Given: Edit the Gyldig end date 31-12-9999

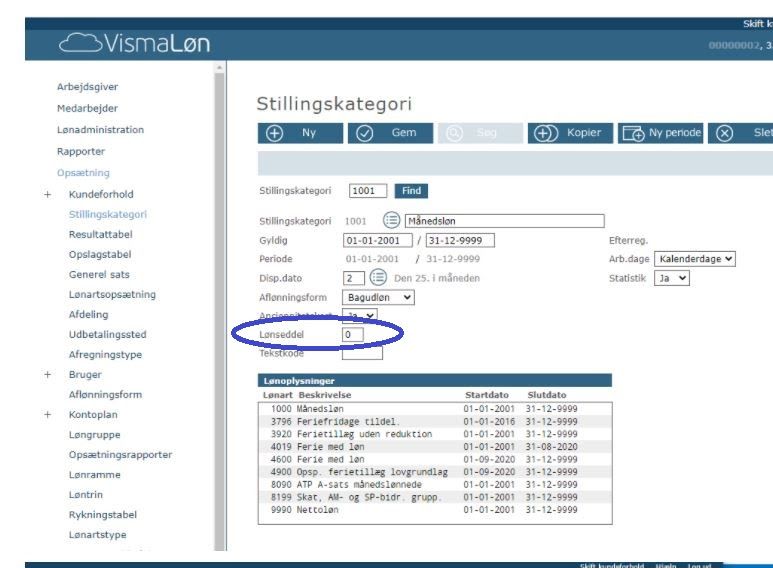Looking at the screenshot, I should coord(460,241).
